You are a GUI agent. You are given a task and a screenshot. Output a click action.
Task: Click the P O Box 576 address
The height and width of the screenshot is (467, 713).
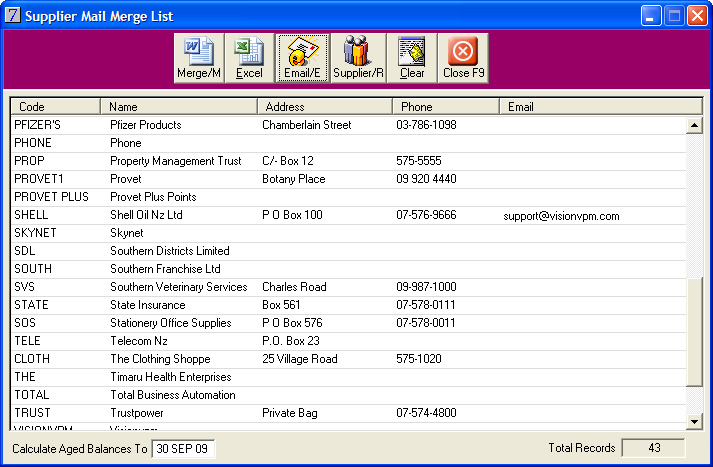(x=292, y=323)
